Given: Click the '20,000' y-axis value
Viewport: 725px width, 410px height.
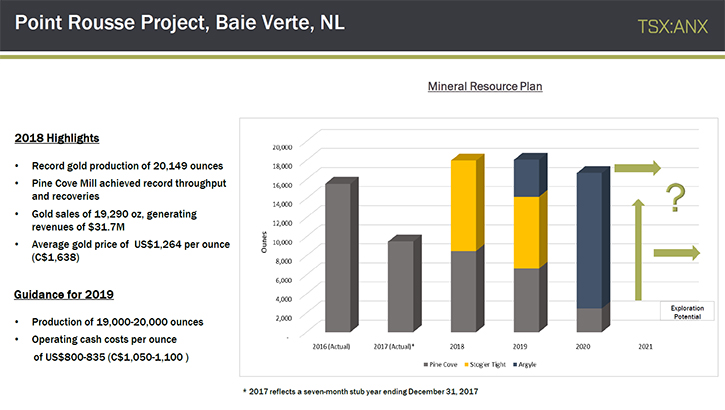Looking at the screenshot, I should pyautogui.click(x=282, y=147).
